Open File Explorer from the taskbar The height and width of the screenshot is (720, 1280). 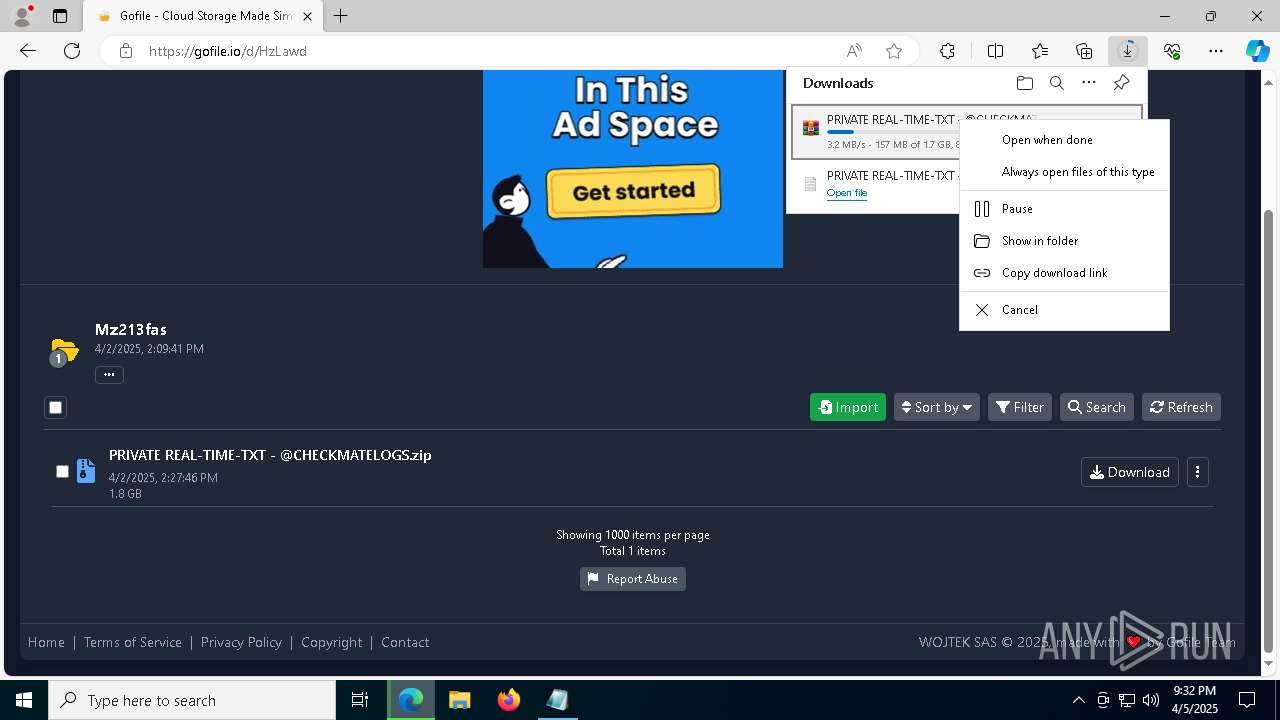[459, 700]
